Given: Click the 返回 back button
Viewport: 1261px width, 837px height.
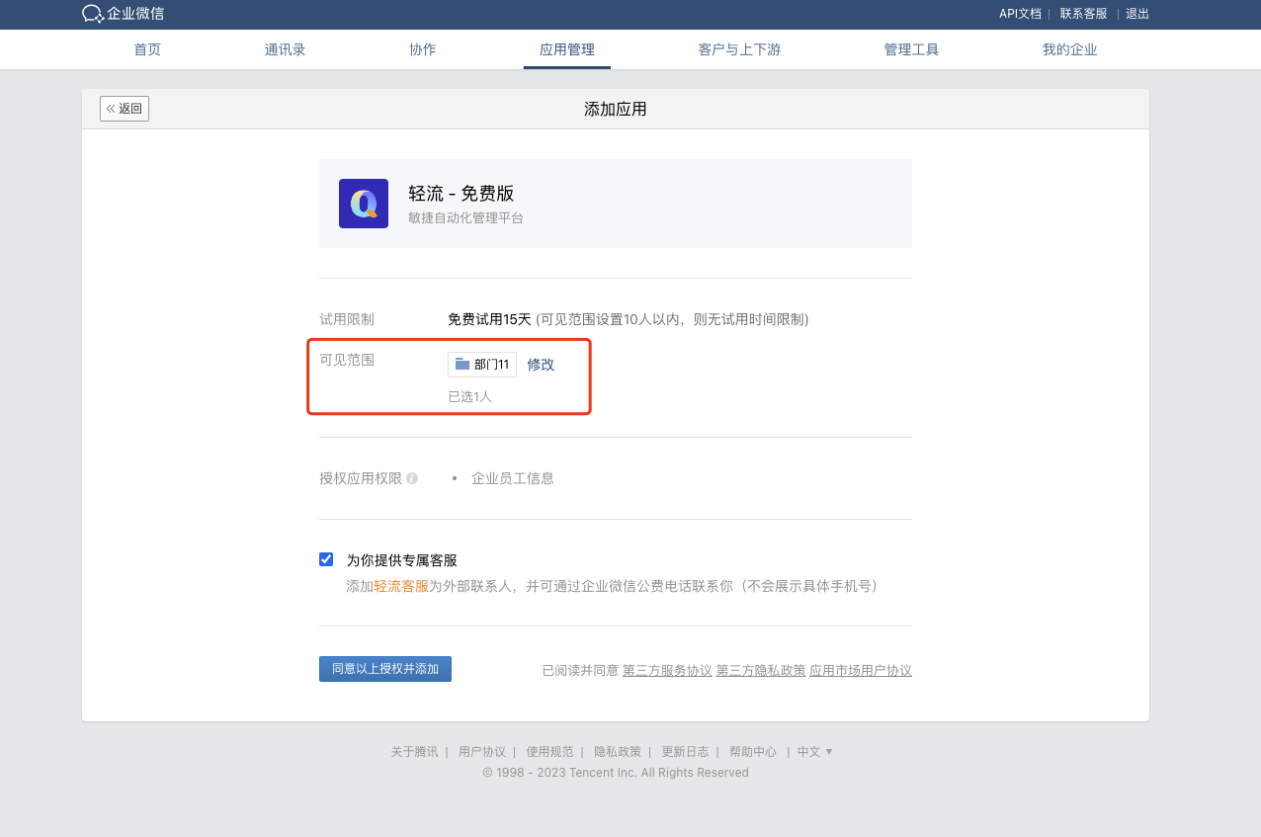Looking at the screenshot, I should point(124,108).
